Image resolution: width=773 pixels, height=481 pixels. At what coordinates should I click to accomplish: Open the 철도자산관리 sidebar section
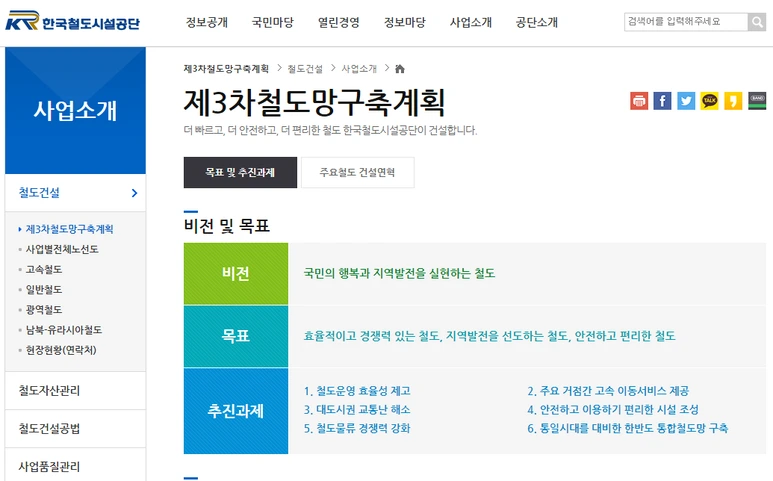(x=75, y=390)
